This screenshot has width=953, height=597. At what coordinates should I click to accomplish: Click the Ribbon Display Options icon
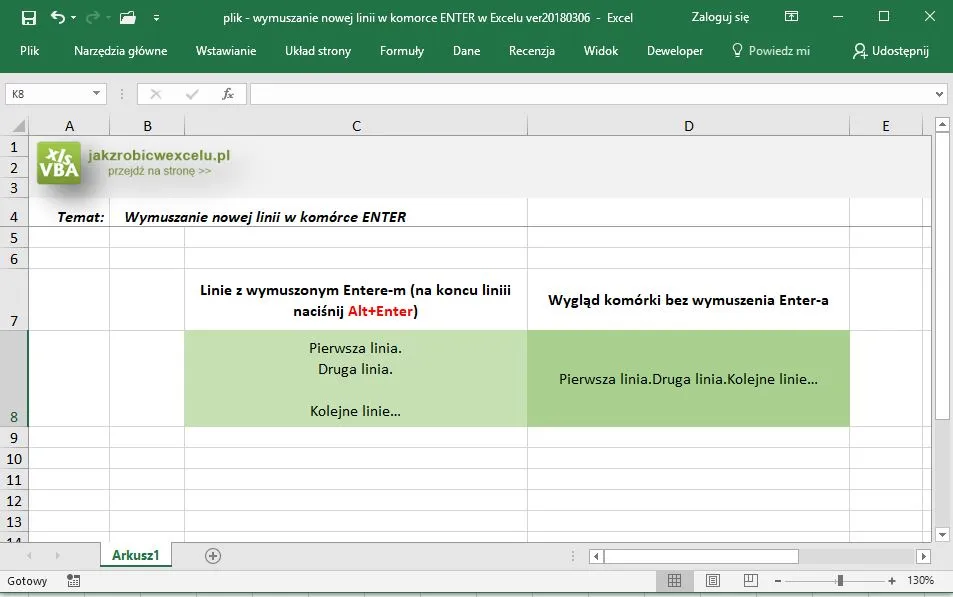[x=791, y=16]
